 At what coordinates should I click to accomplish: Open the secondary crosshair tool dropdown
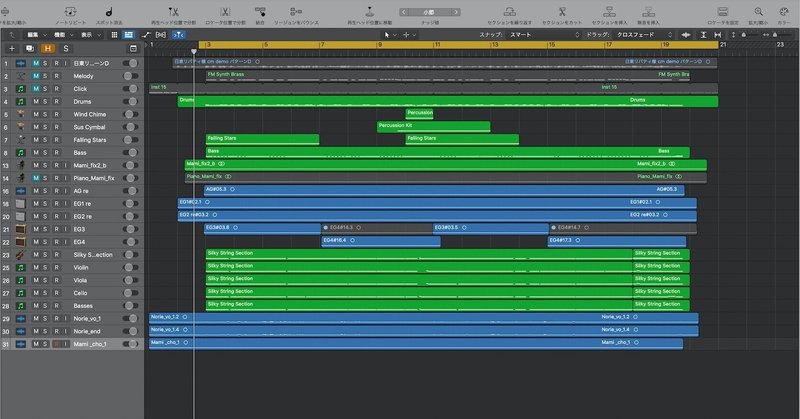pos(410,35)
